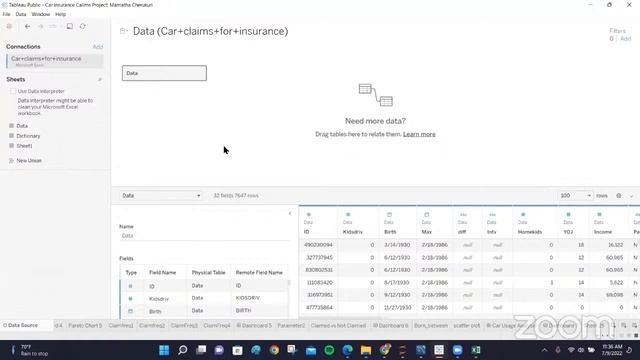Click the taskbar clock showing 11:36 AM
Viewport: 640px width, 360px height.
[612, 350]
